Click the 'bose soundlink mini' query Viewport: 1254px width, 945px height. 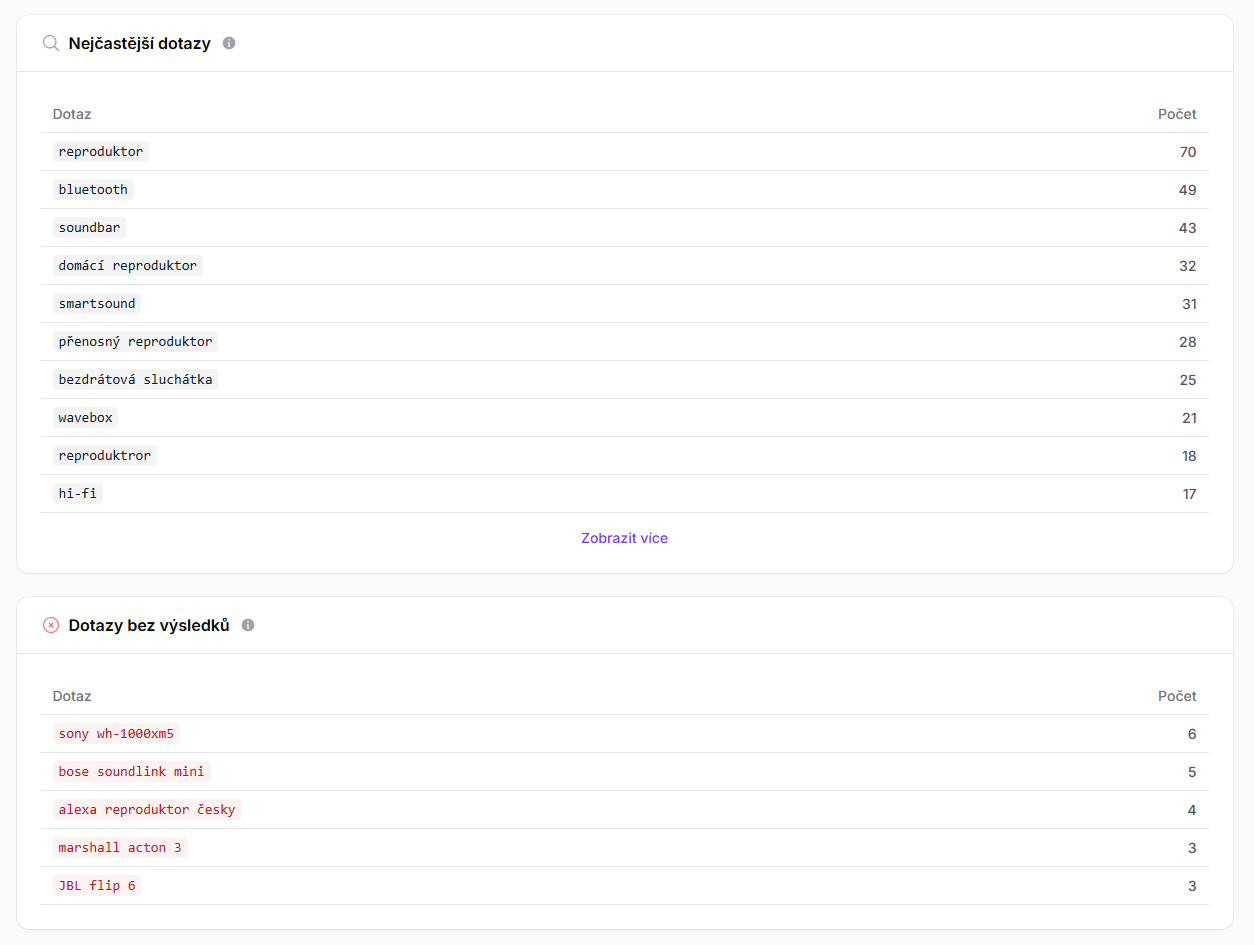click(131, 772)
